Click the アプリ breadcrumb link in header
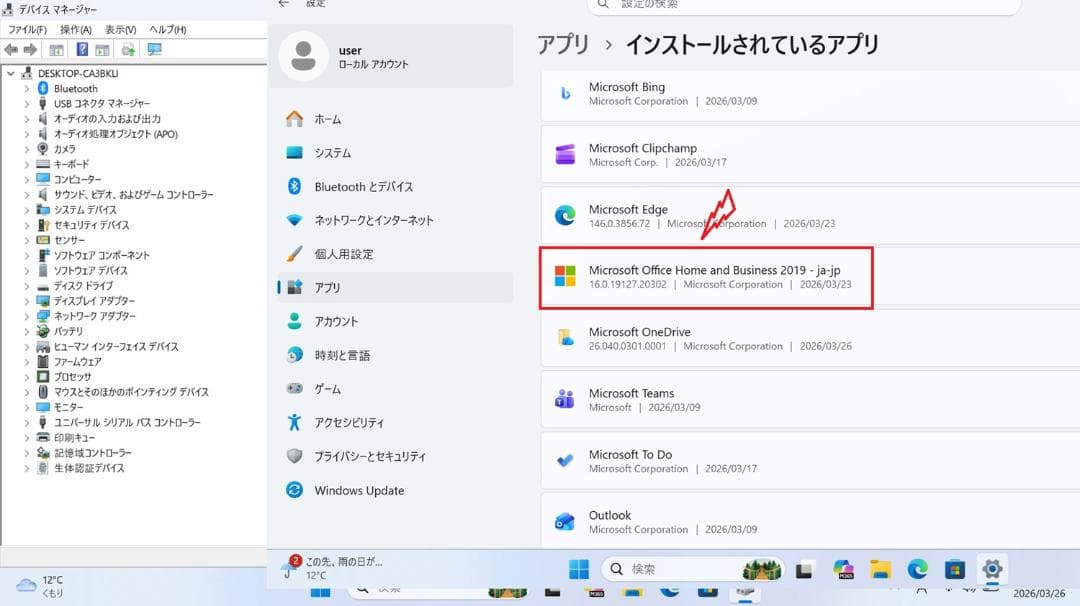The height and width of the screenshot is (606, 1080). 563,45
